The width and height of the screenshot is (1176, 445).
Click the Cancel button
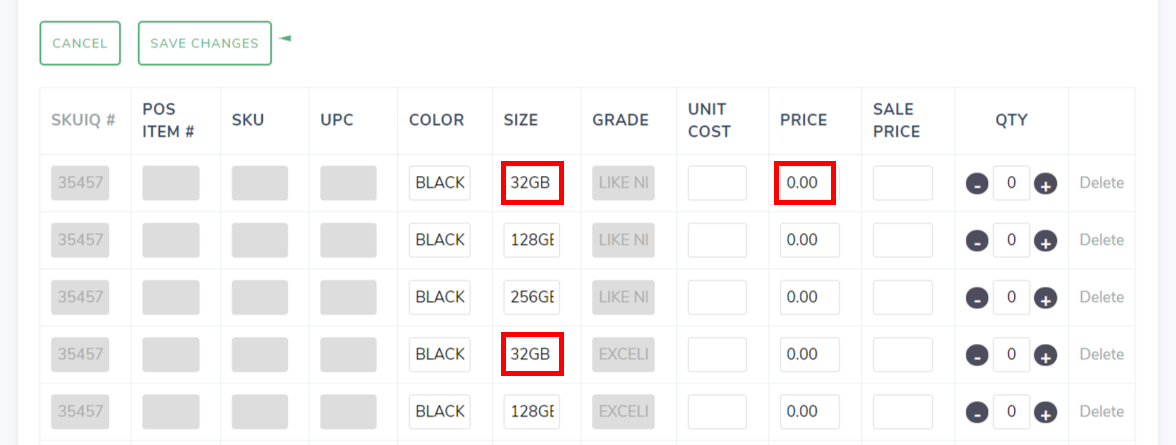click(80, 43)
